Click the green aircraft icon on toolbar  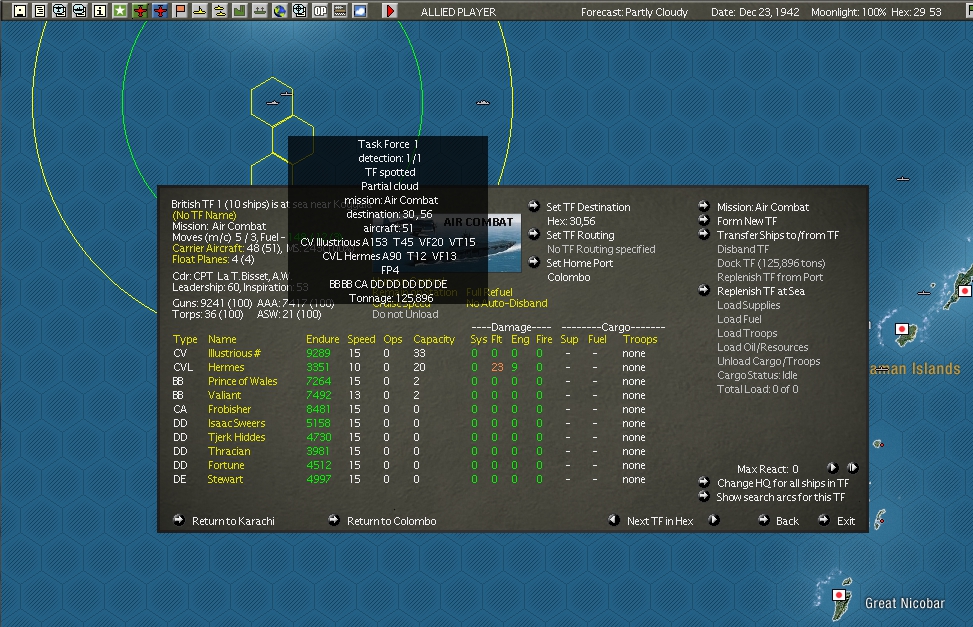click(x=141, y=10)
